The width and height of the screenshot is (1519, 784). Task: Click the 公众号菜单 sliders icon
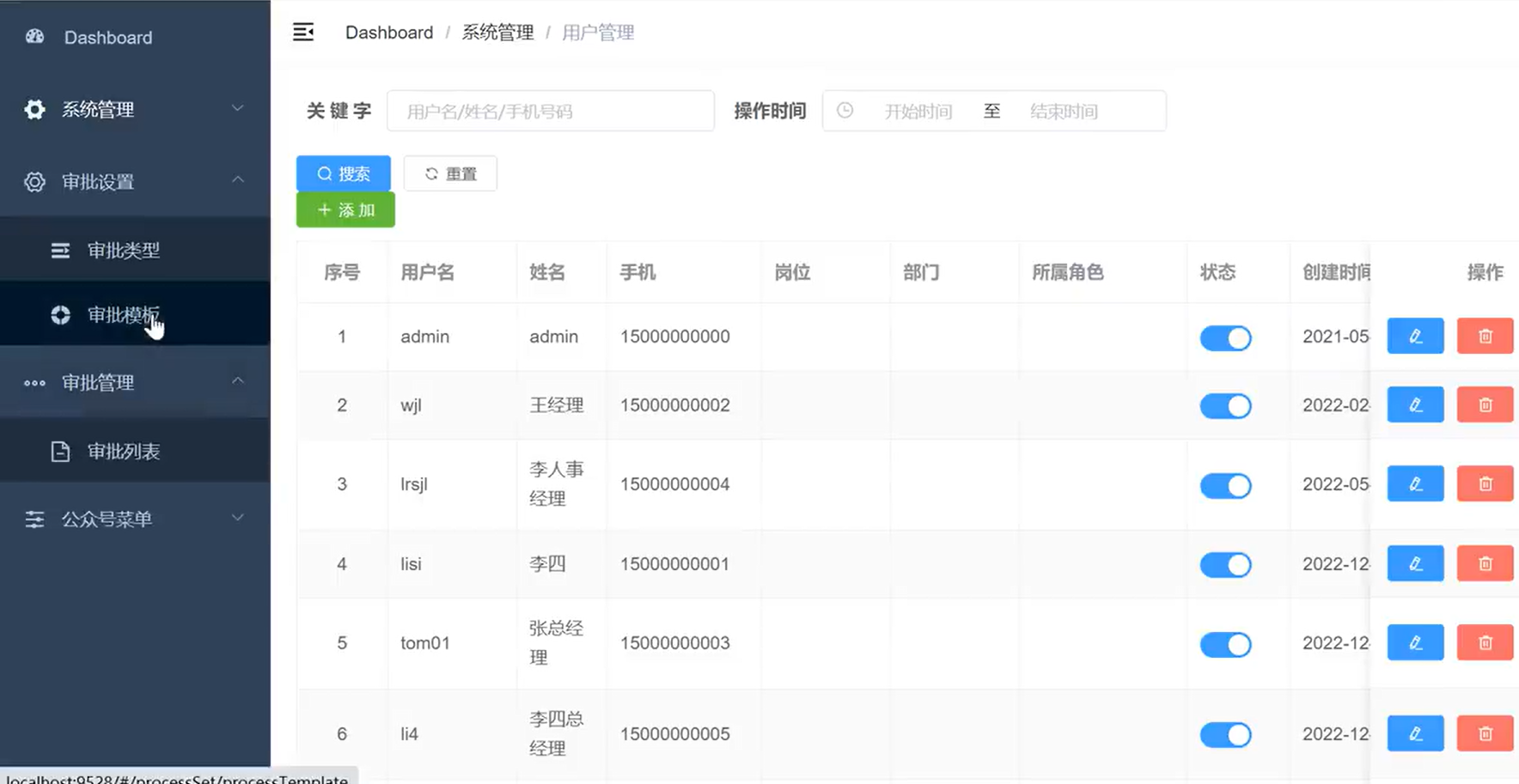(x=34, y=519)
